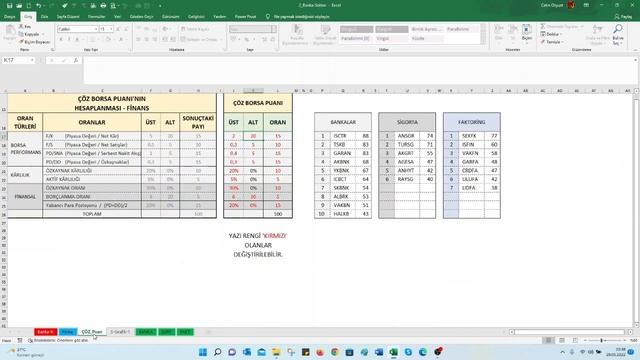This screenshot has height=360, width=640.
Task: Click the Insert Function fx icon
Action: click(x=76, y=60)
